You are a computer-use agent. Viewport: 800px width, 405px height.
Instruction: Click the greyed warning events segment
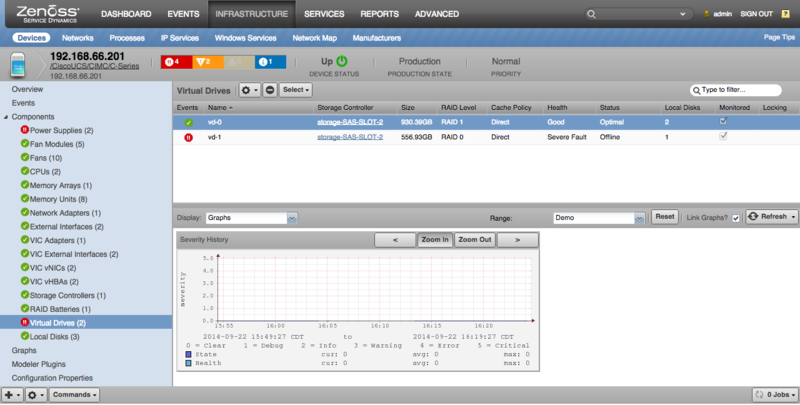tap(239, 62)
